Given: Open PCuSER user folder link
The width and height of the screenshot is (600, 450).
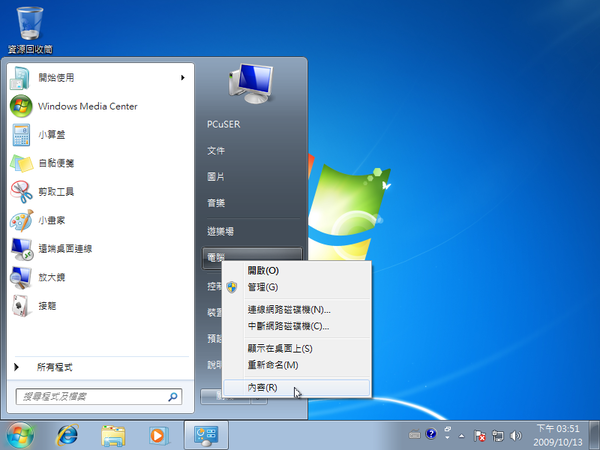Looking at the screenshot, I should (x=223, y=124).
